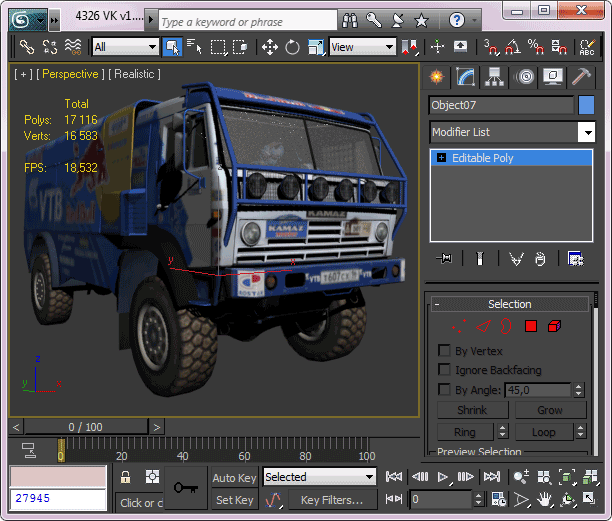The height and width of the screenshot is (521, 612).
Task: Activate Select and Rotate tool
Action: tap(292, 47)
